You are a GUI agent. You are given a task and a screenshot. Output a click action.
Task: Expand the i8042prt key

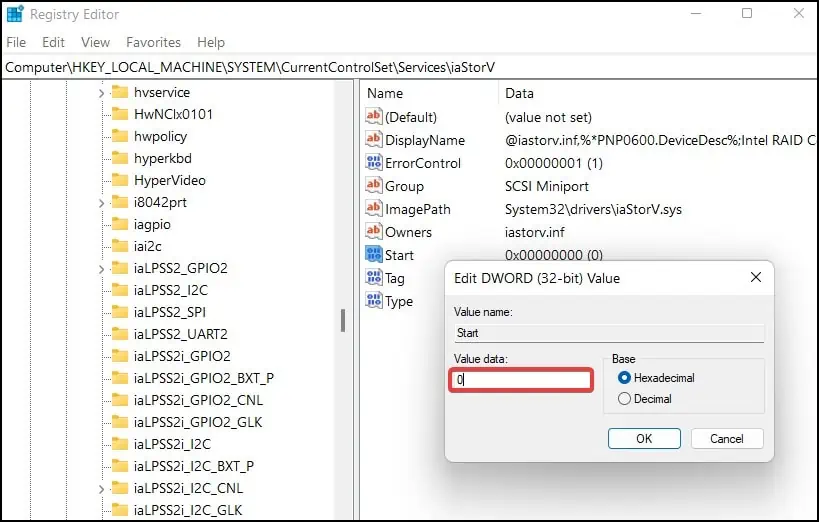pos(101,203)
